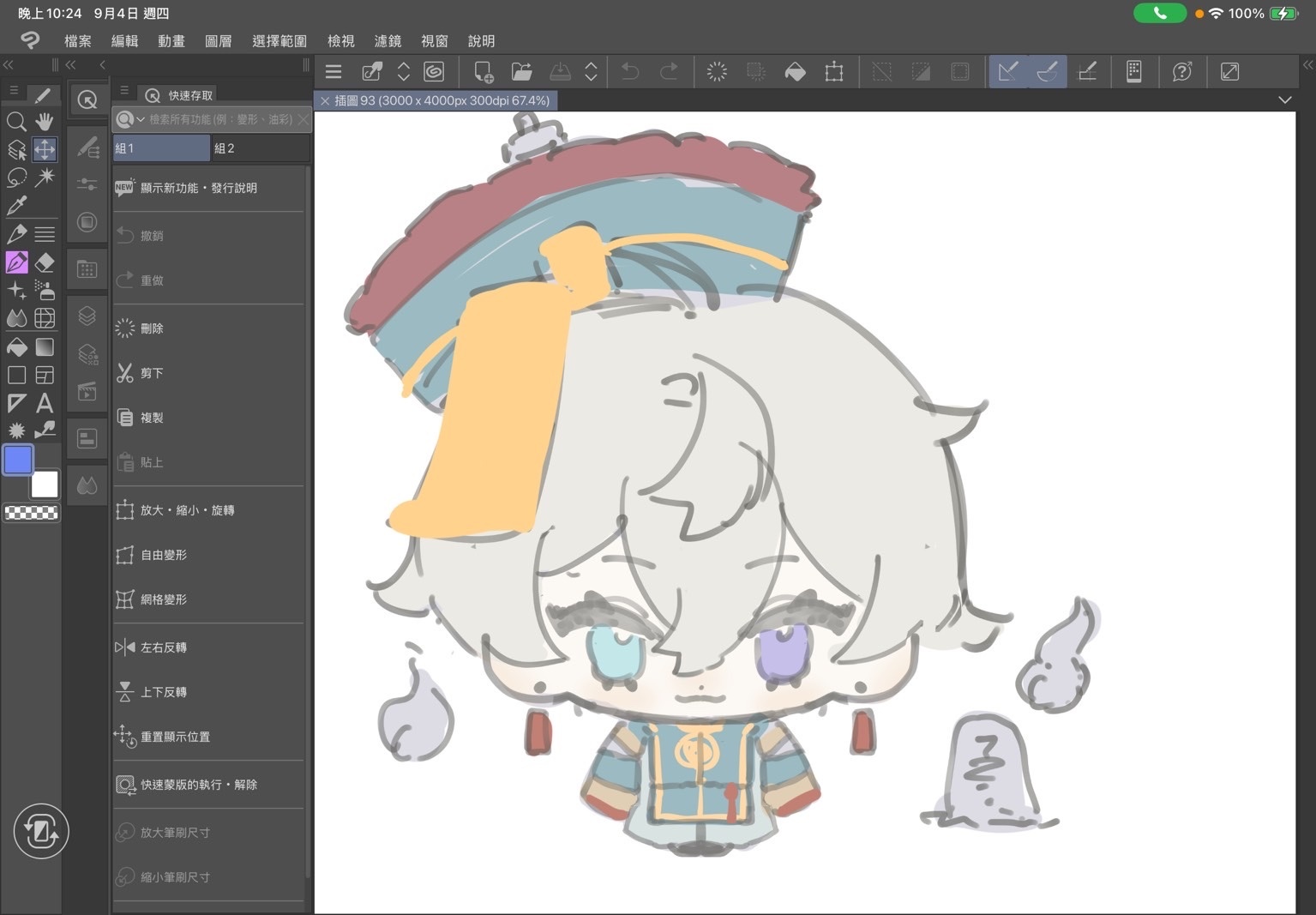Open the command bar hamburger menu
This screenshot has width=1316, height=915.
[334, 72]
